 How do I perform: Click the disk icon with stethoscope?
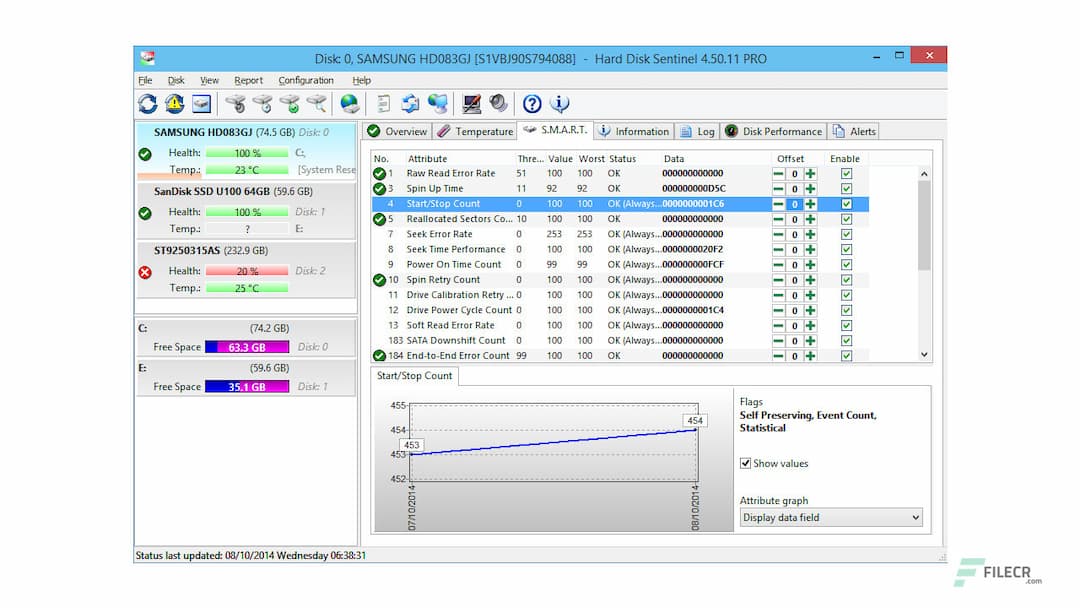click(236, 104)
